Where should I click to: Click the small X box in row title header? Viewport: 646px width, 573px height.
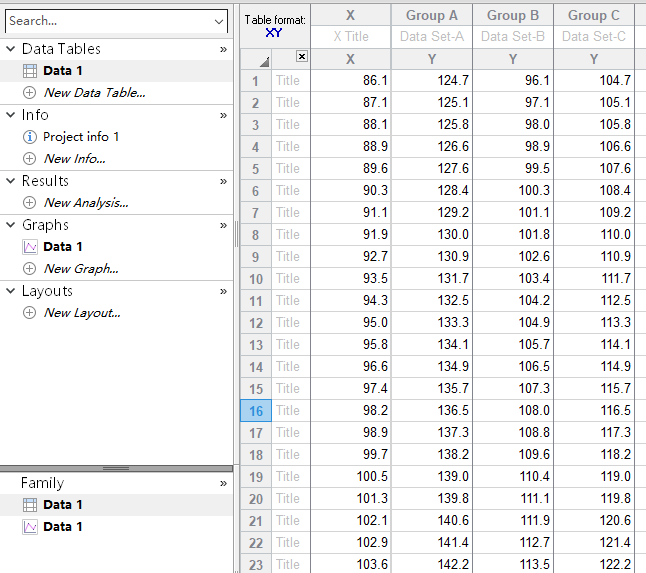(302, 56)
